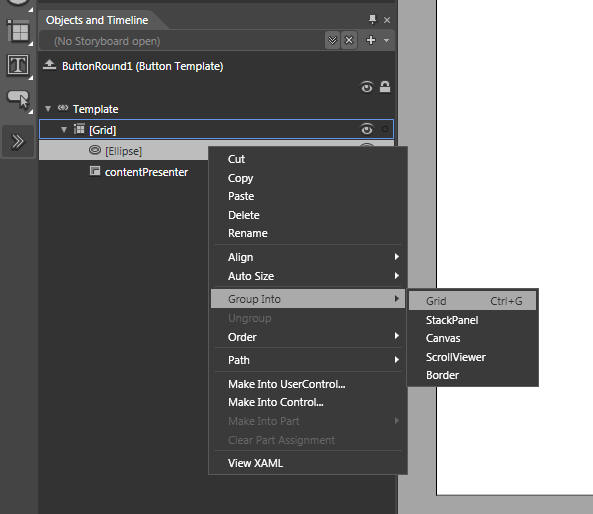Select the TextBlock text tool
The width and height of the screenshot is (593, 514).
pos(18,65)
